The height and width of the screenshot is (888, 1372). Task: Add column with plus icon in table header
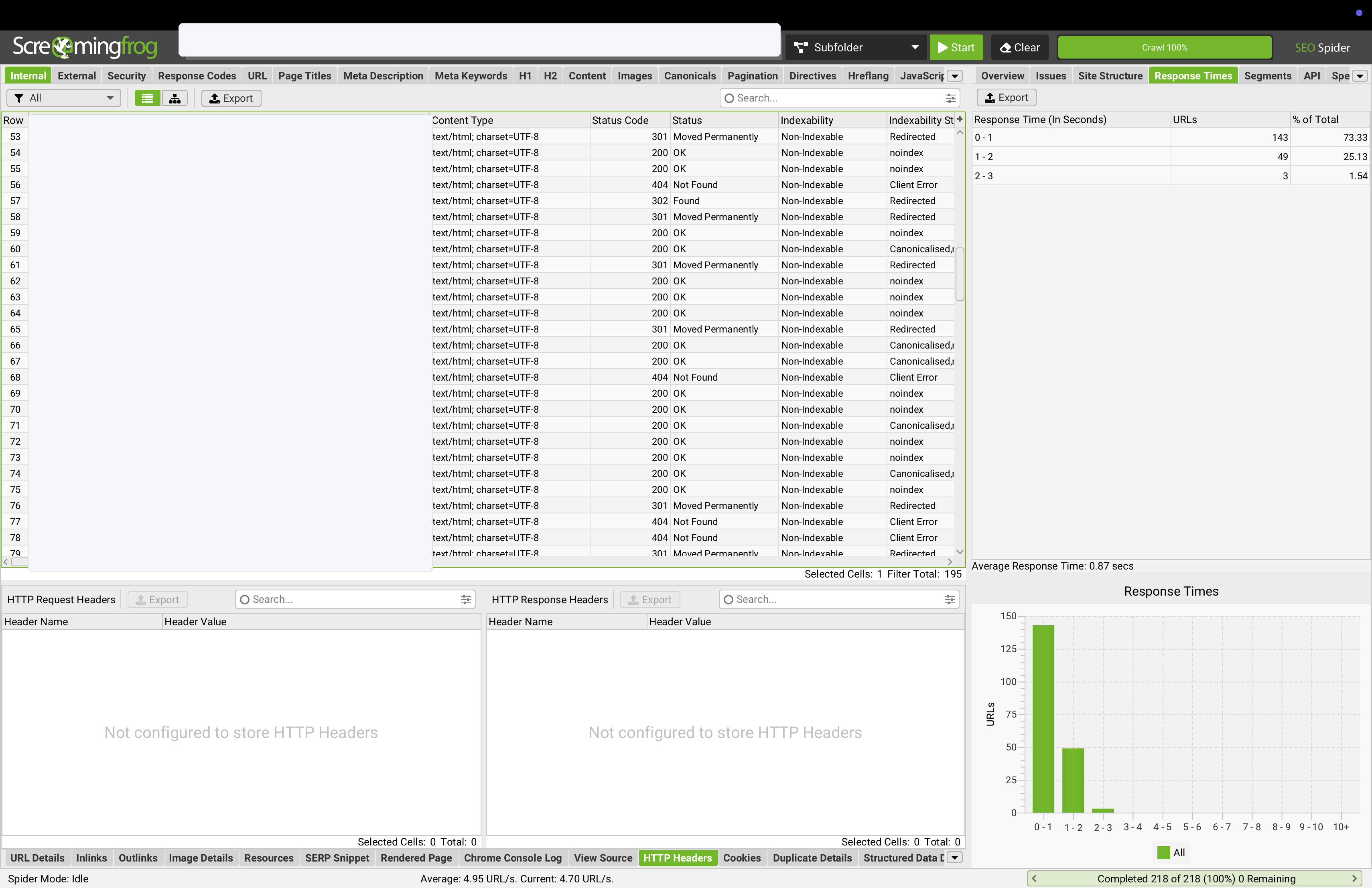pyautogui.click(x=960, y=119)
